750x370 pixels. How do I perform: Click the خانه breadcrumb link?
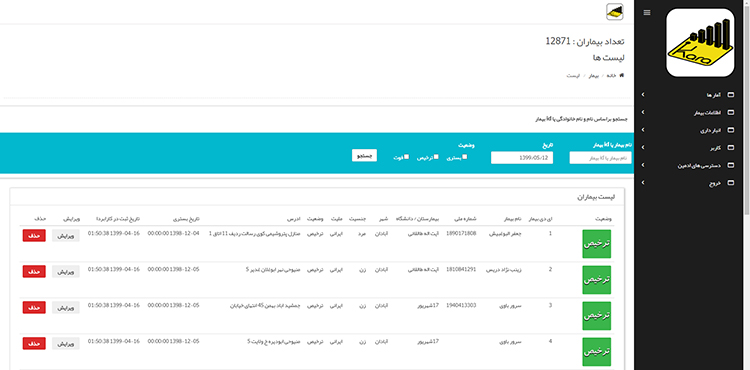(x=611, y=76)
